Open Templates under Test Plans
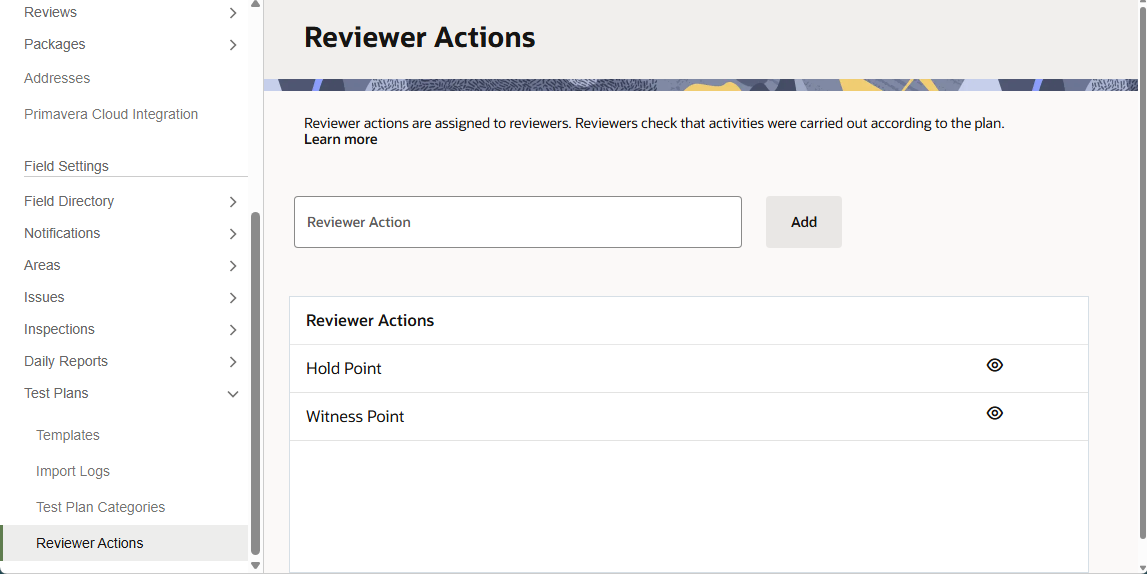This screenshot has width=1147, height=574. 68,435
